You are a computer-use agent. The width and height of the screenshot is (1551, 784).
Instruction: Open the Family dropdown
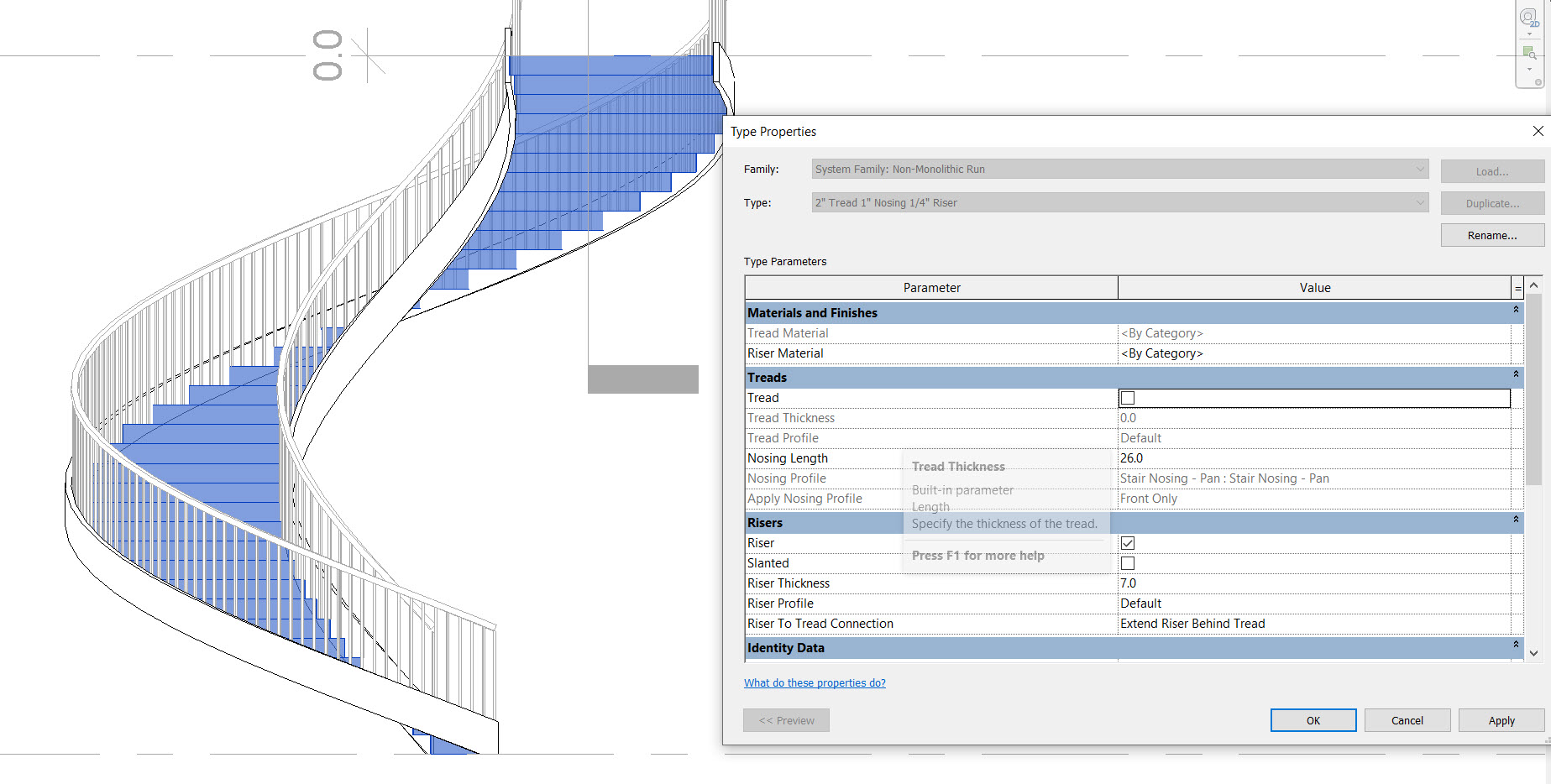pos(1419,169)
